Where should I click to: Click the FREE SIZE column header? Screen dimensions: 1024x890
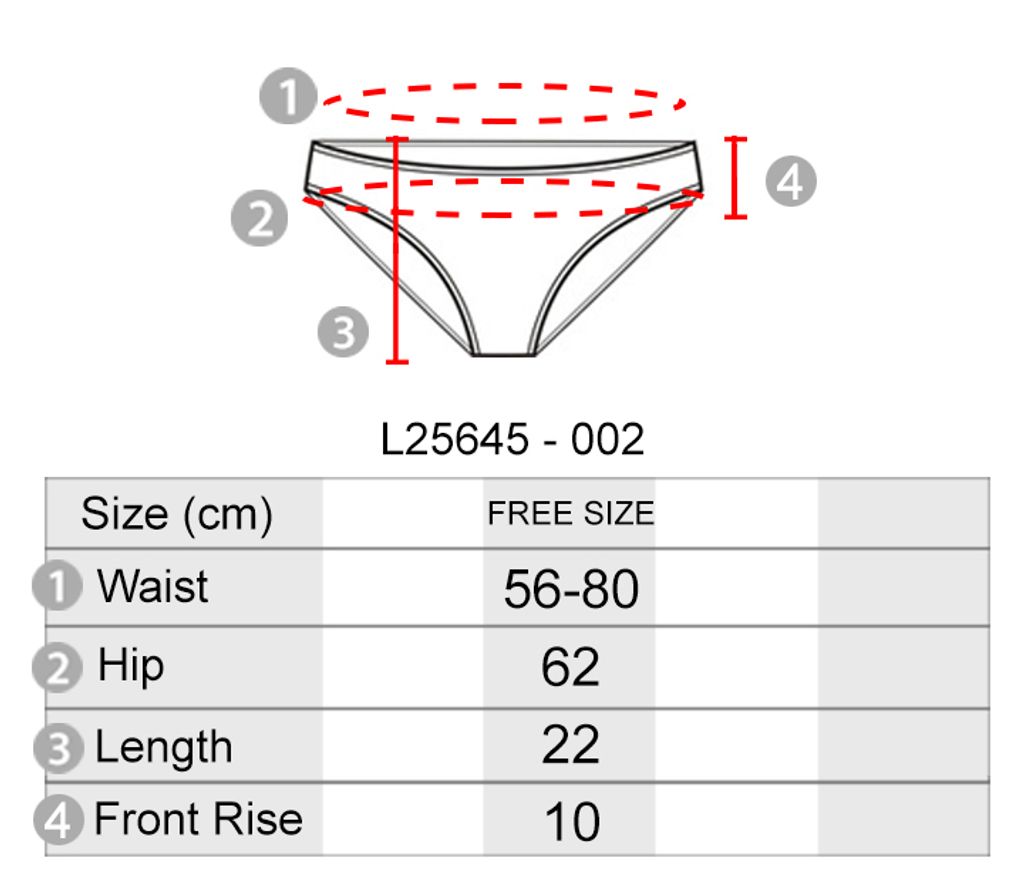[570, 514]
